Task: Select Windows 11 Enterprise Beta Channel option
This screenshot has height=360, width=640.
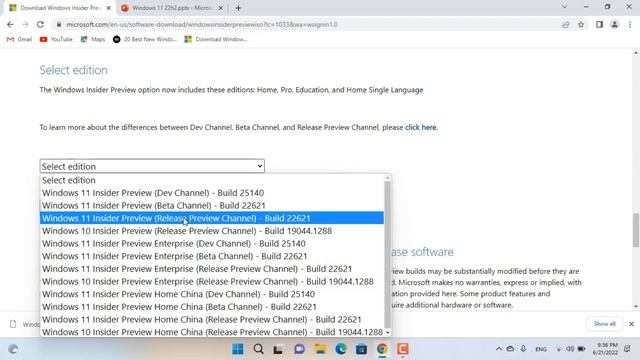Action: pos(212,256)
